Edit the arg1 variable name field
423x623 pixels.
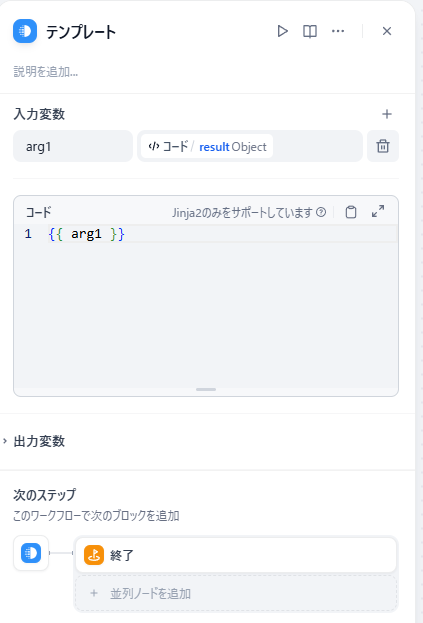tap(73, 146)
